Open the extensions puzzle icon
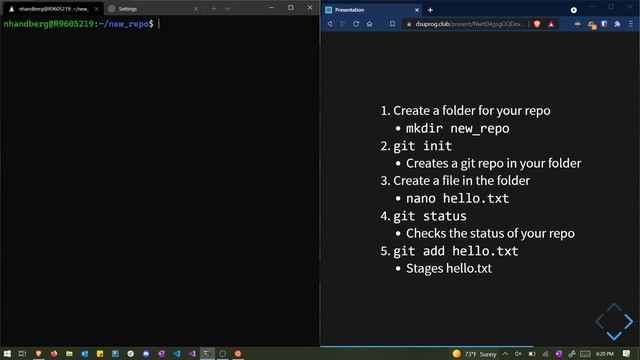The width and height of the screenshot is (640, 360). tap(617, 24)
